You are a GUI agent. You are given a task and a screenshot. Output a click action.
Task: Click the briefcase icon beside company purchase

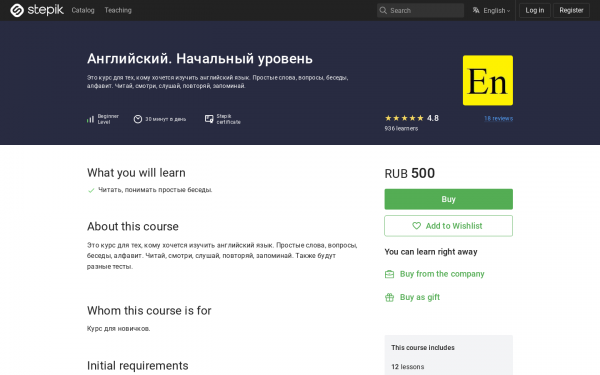(x=389, y=274)
